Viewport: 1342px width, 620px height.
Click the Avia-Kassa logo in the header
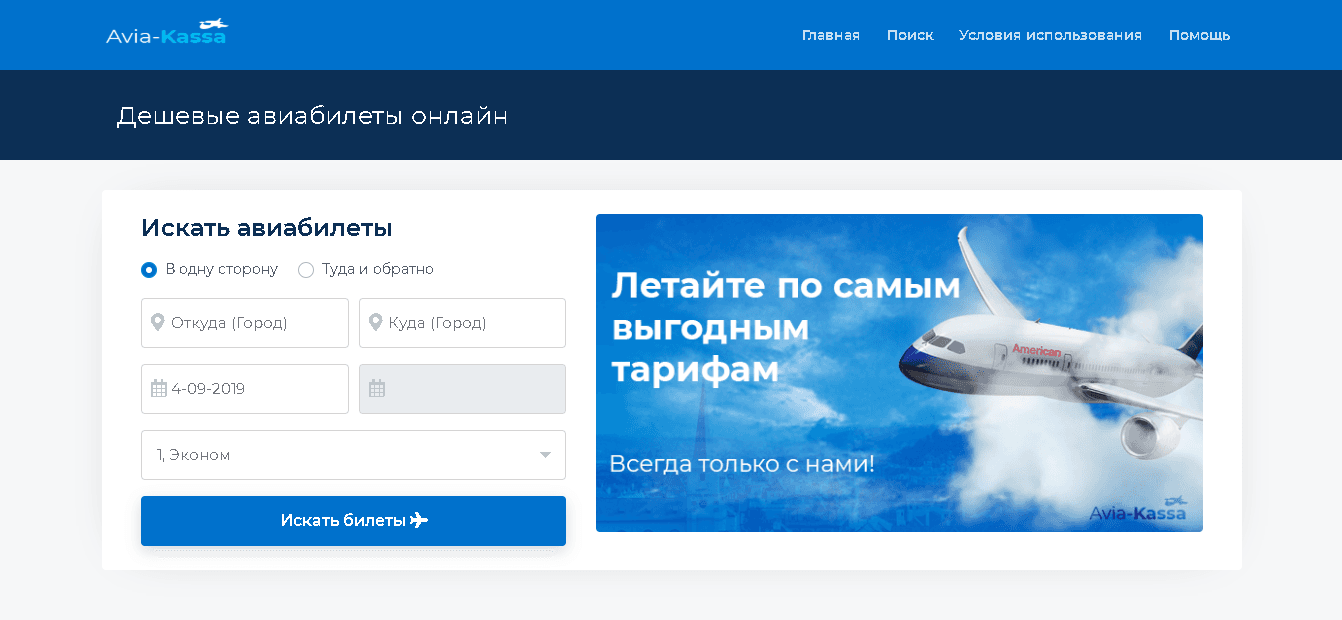(167, 34)
